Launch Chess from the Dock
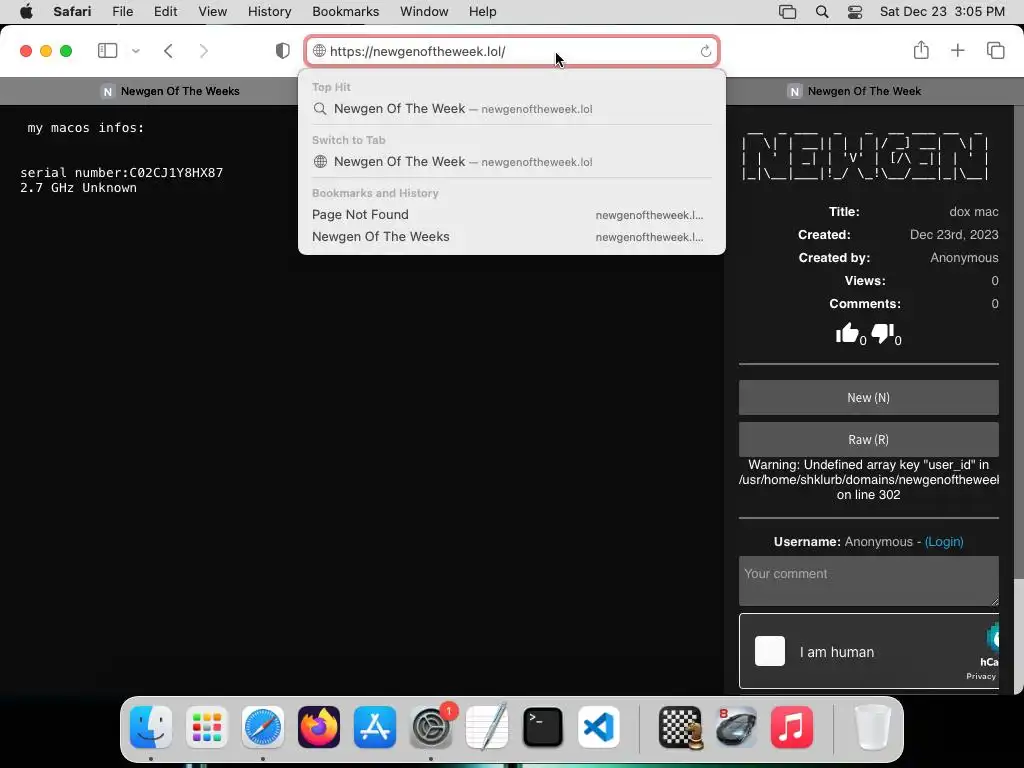Screen dimensions: 1024x768 point(680,727)
